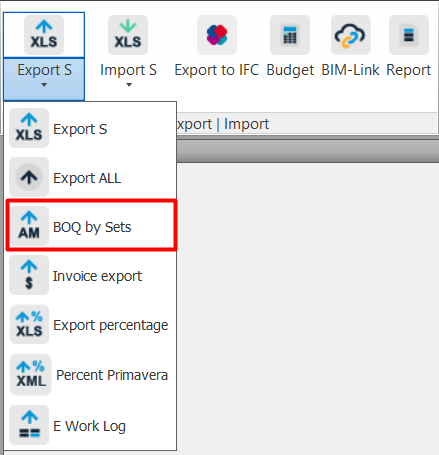Select Export percentage menu entry
This screenshot has height=455, width=439.
[91, 324]
